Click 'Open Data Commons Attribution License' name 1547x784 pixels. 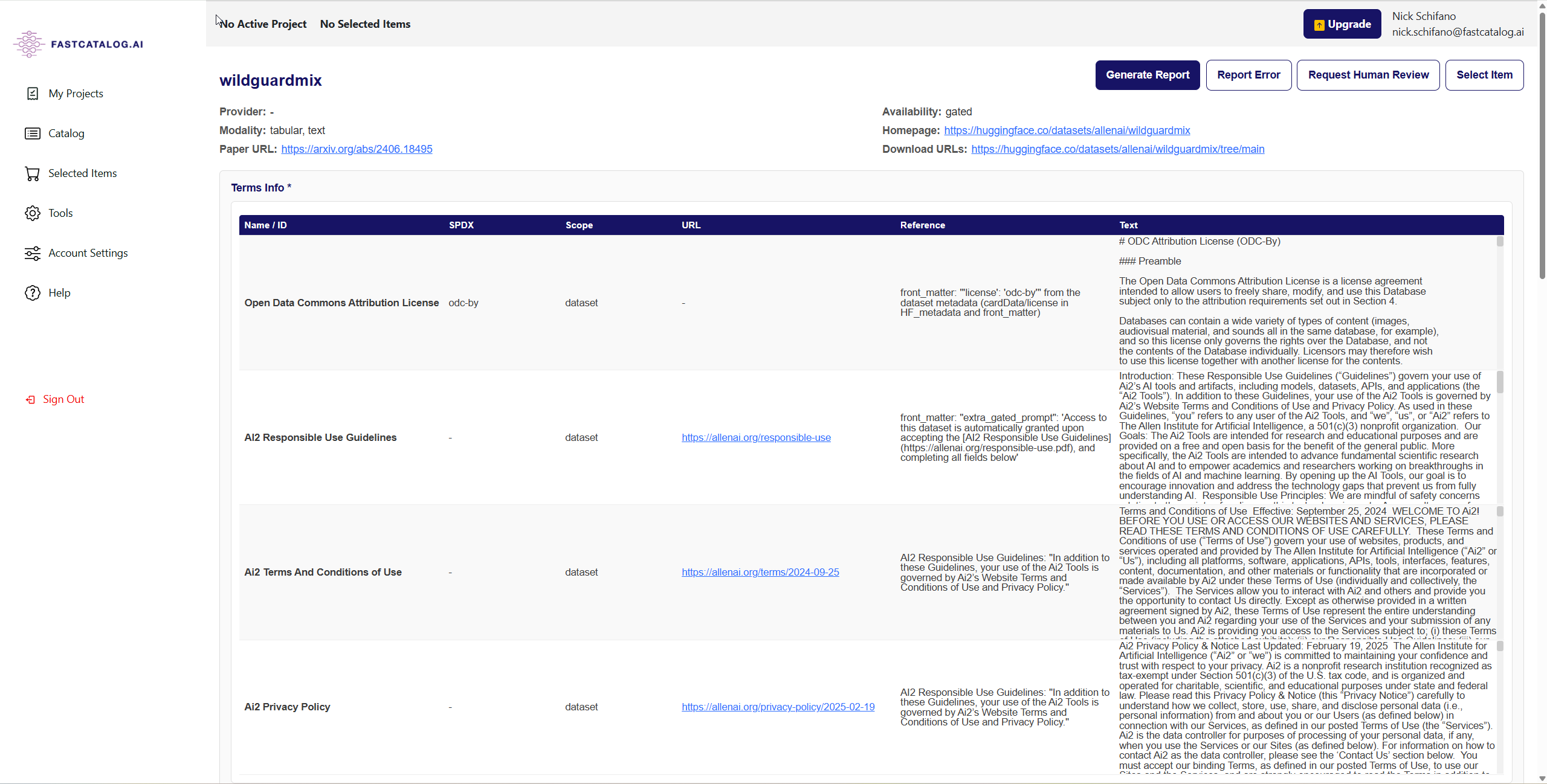341,303
